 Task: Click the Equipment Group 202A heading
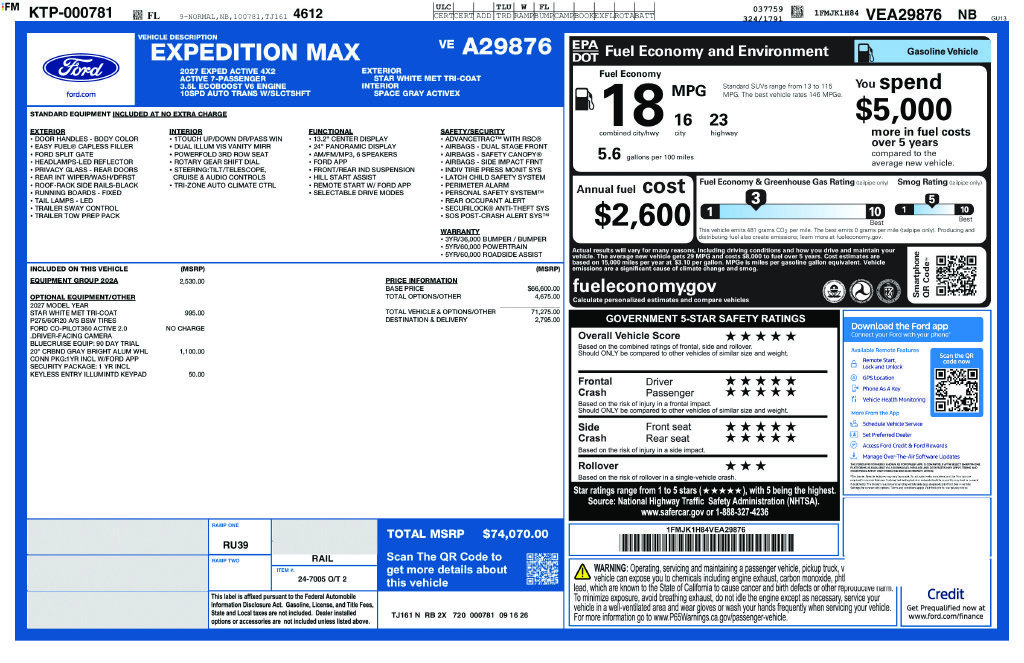coord(74,281)
